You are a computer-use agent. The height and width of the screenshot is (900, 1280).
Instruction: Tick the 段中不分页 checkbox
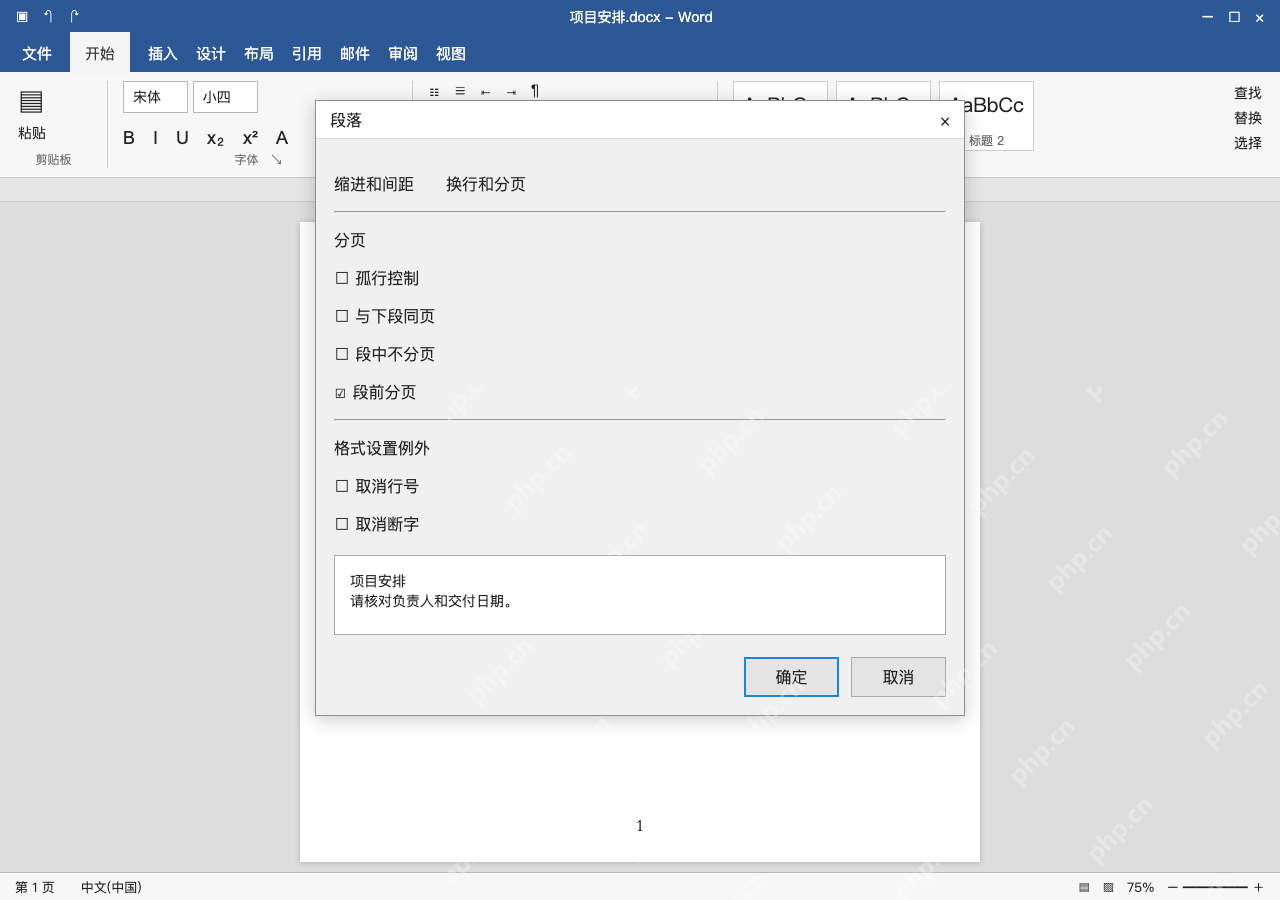click(x=342, y=354)
